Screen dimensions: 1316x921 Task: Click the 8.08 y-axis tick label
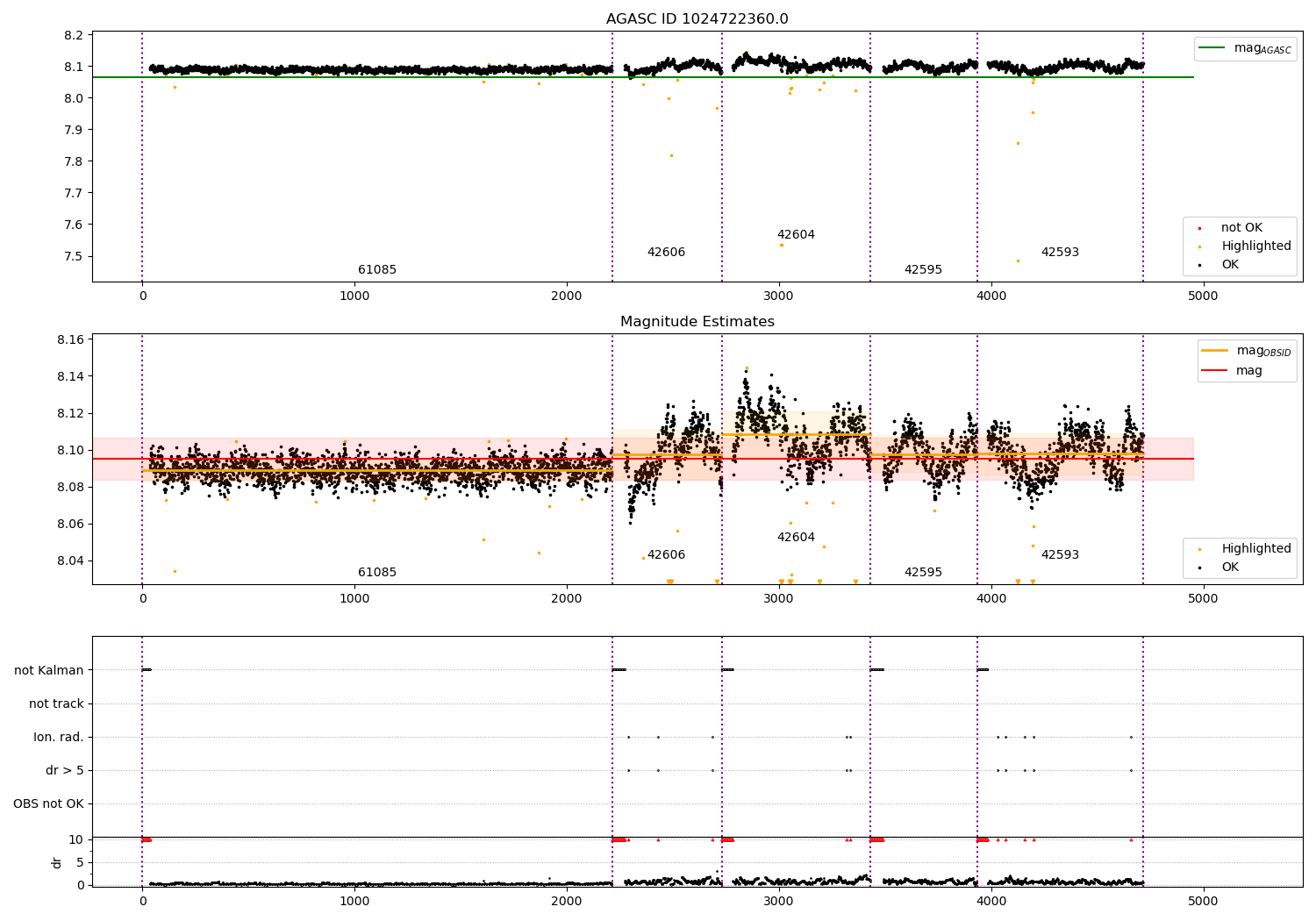pos(71,488)
